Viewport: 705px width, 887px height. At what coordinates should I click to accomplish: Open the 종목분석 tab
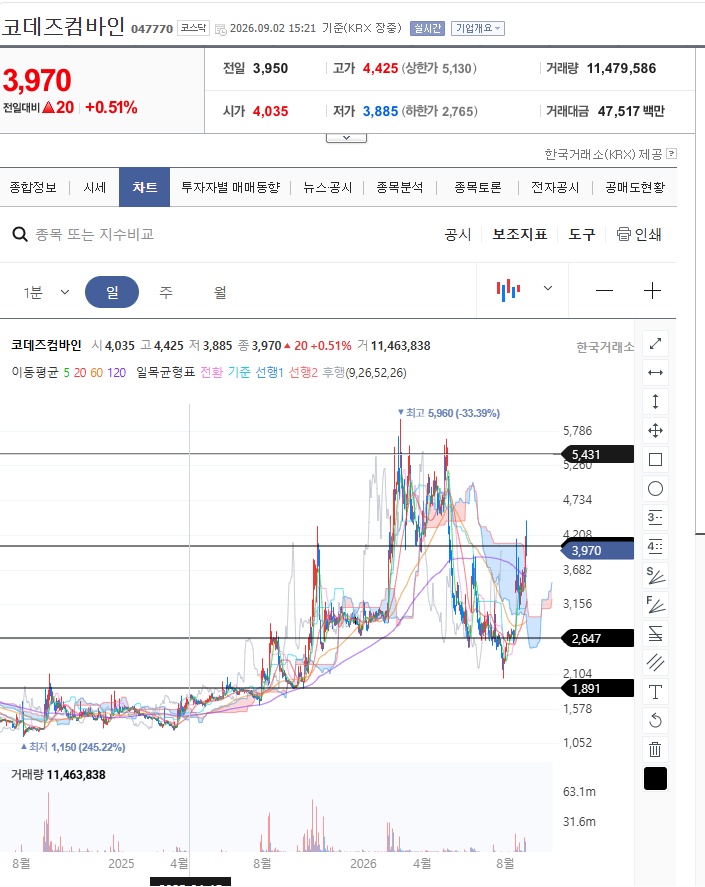[400, 187]
